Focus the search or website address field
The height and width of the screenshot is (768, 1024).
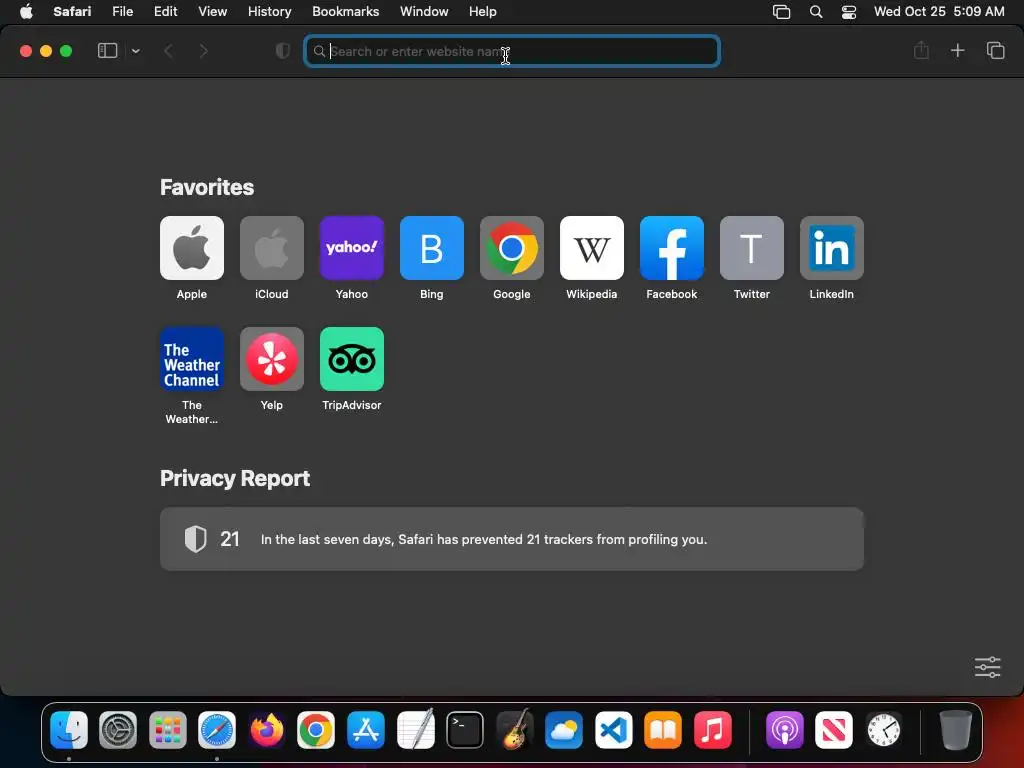coord(512,51)
